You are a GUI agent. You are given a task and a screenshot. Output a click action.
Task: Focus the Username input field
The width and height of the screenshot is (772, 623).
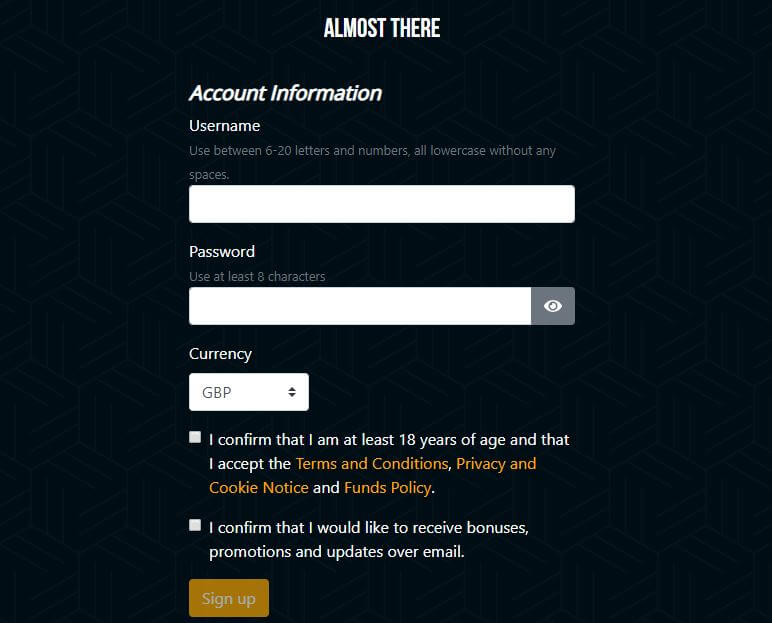(x=382, y=204)
